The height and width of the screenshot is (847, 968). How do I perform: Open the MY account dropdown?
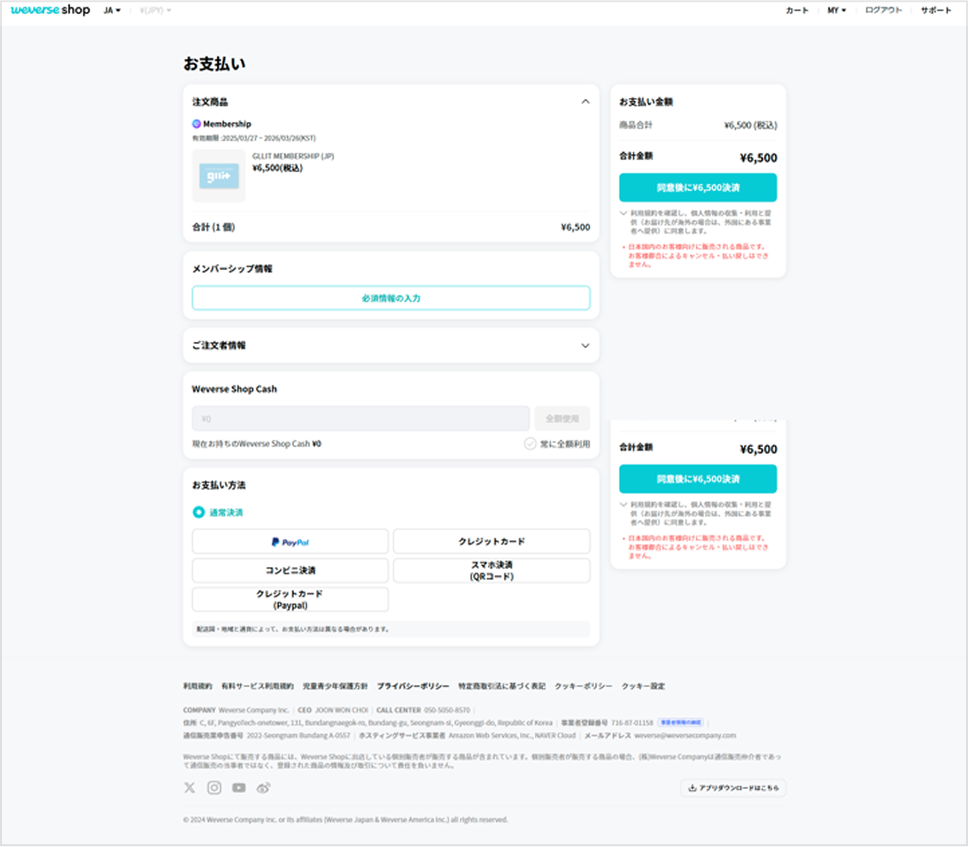(837, 10)
